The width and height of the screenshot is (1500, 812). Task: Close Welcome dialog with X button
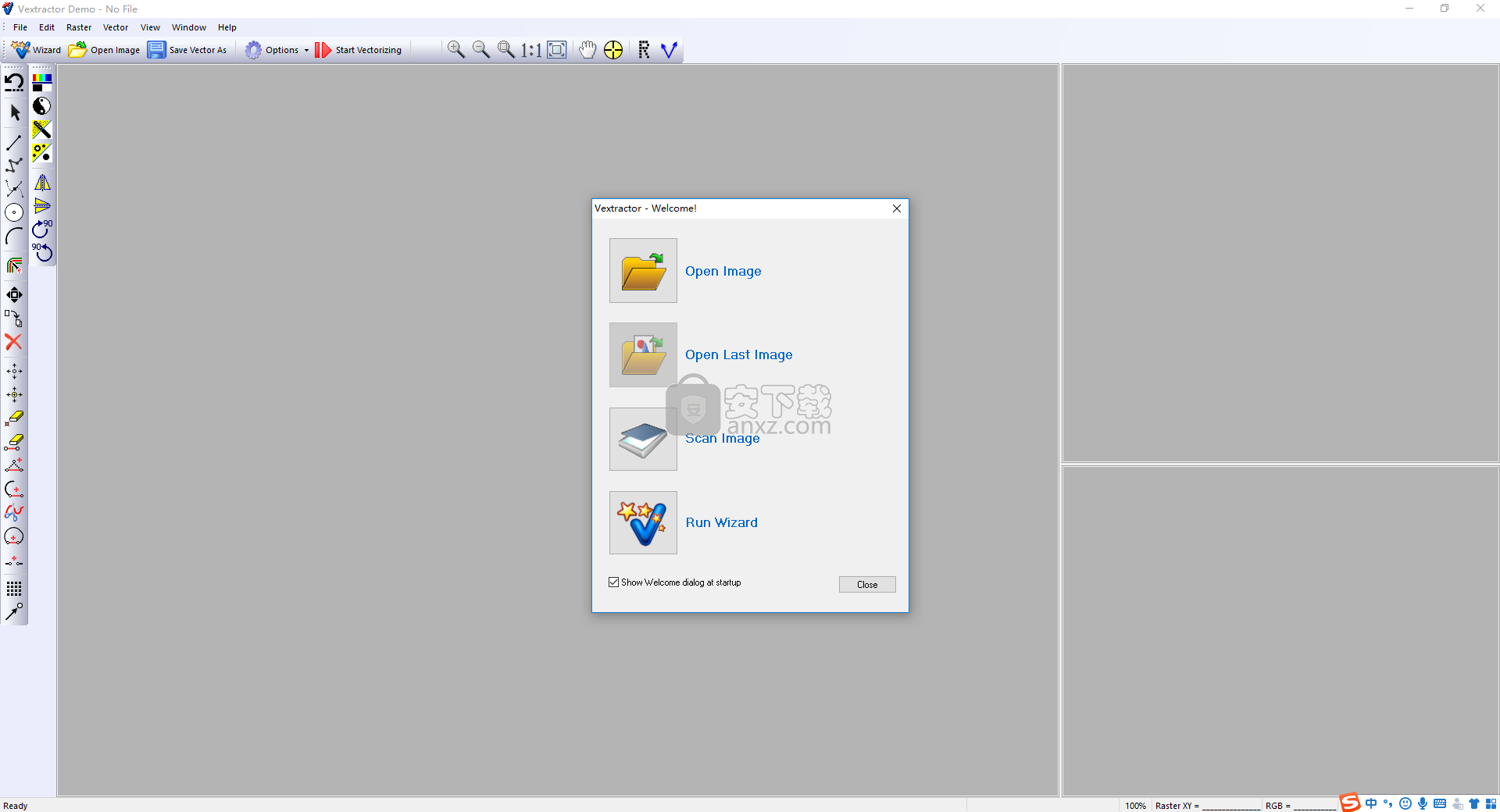pos(897,208)
